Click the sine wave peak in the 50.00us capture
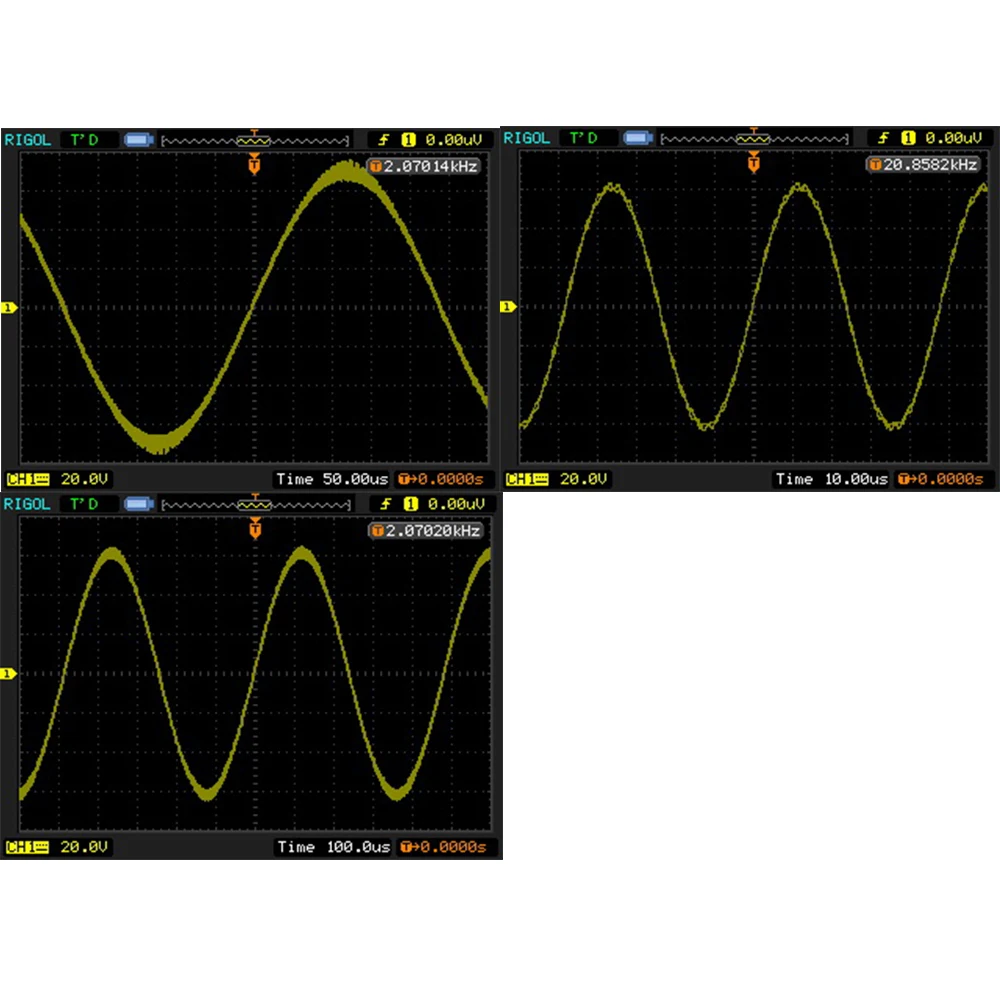 [346, 172]
